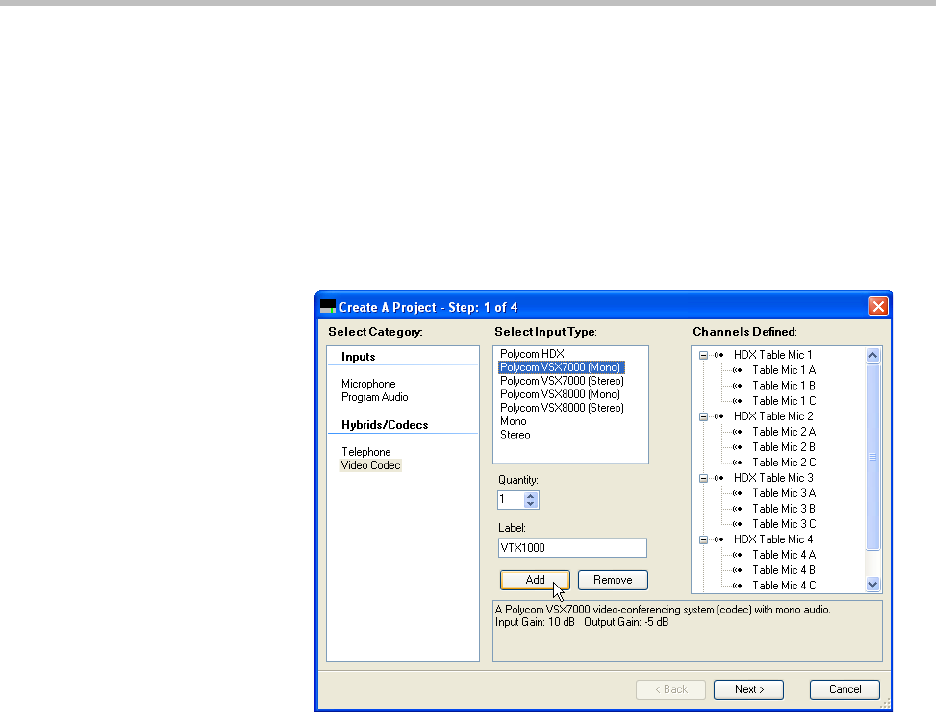Select Microphone in the Inputs category
This screenshot has height=712, width=936.
coord(368,384)
